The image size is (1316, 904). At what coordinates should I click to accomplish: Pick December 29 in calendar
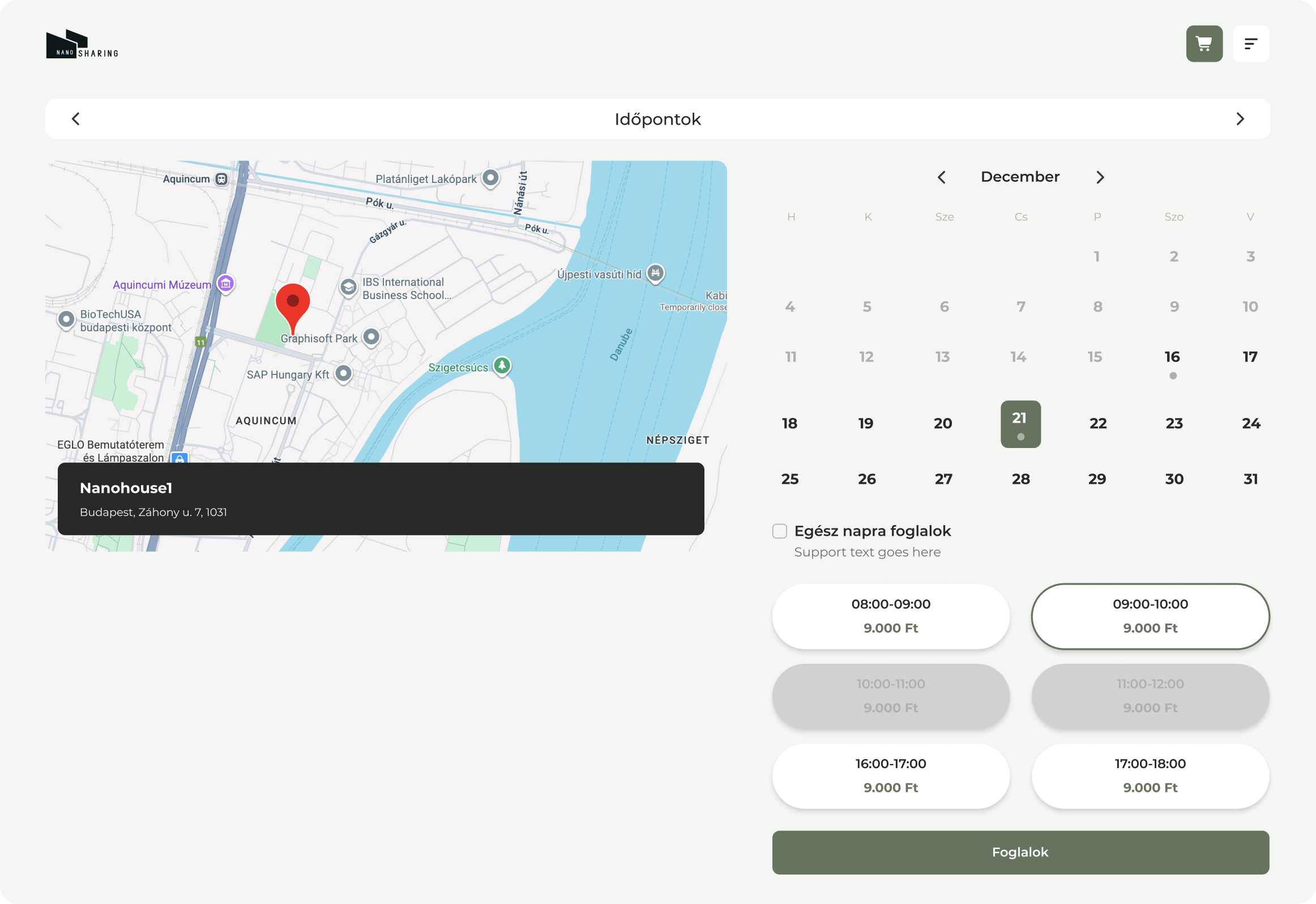click(x=1097, y=479)
